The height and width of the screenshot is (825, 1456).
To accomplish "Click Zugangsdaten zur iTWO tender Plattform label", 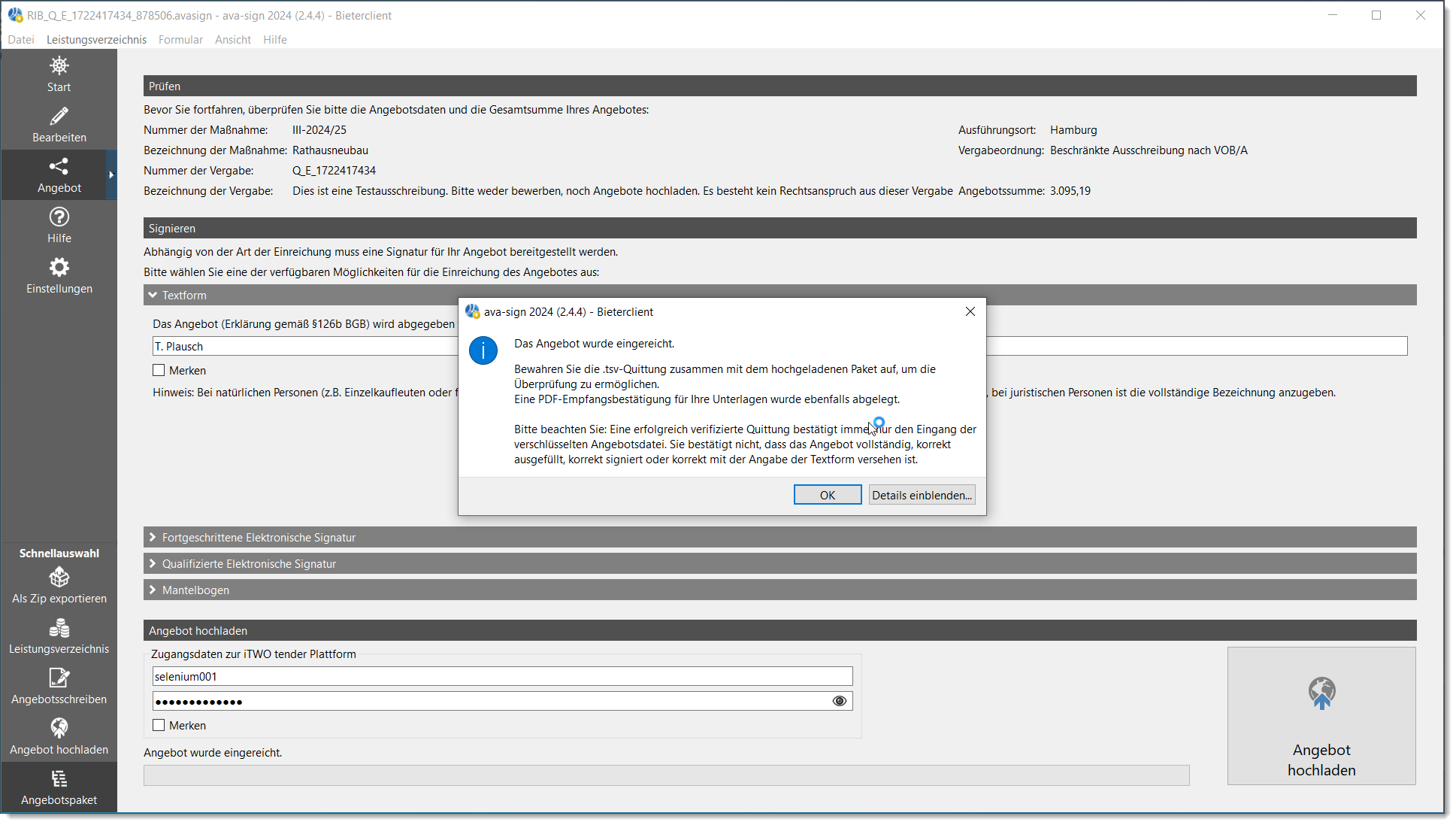I will (253, 654).
